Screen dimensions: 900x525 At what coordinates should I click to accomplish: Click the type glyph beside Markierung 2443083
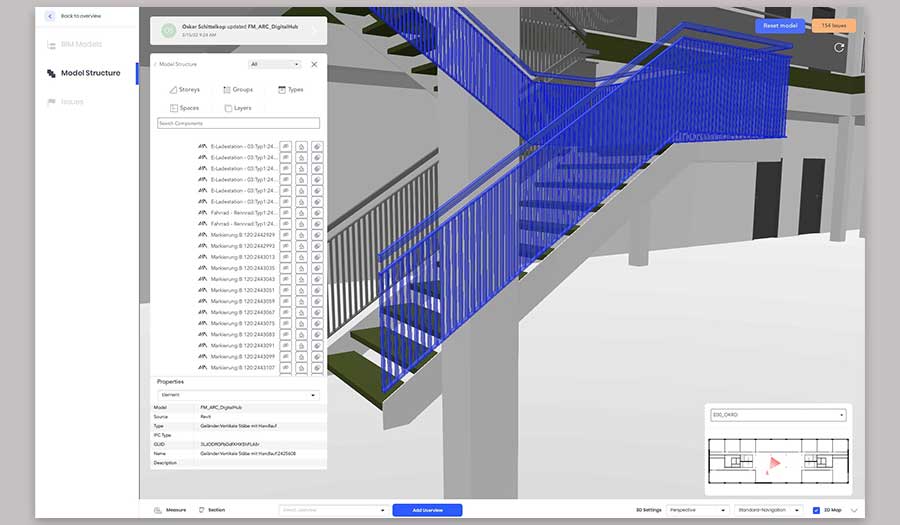pyautogui.click(x=202, y=334)
